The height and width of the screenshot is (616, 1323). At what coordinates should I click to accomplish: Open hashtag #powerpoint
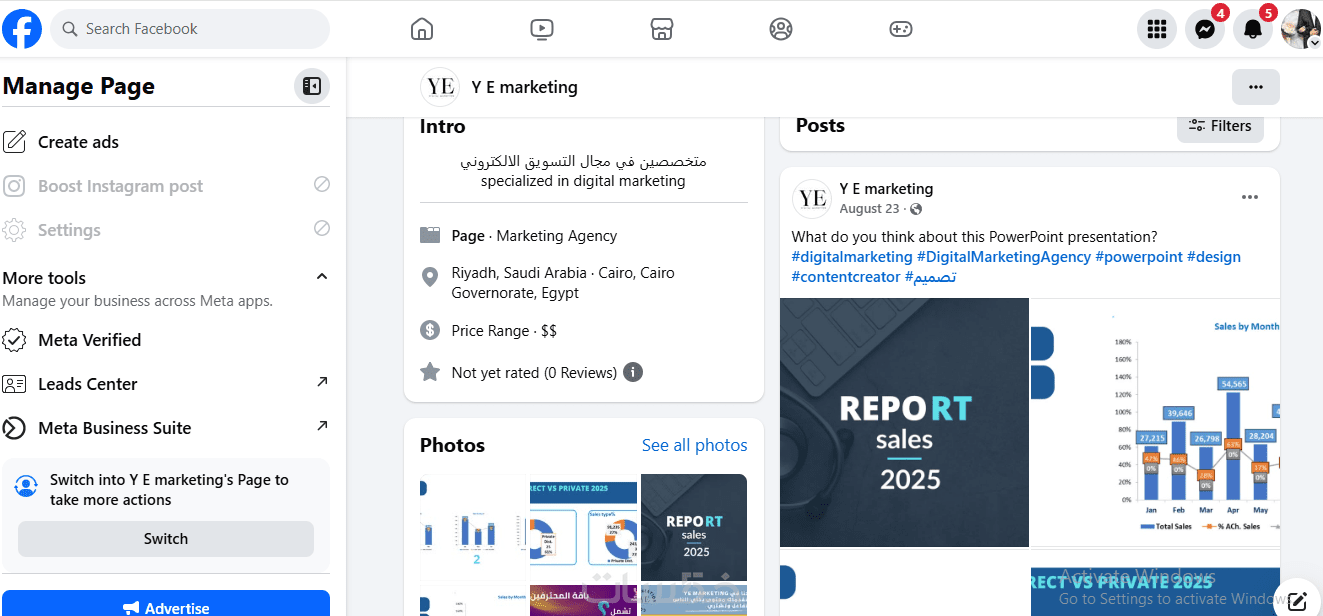1139,257
